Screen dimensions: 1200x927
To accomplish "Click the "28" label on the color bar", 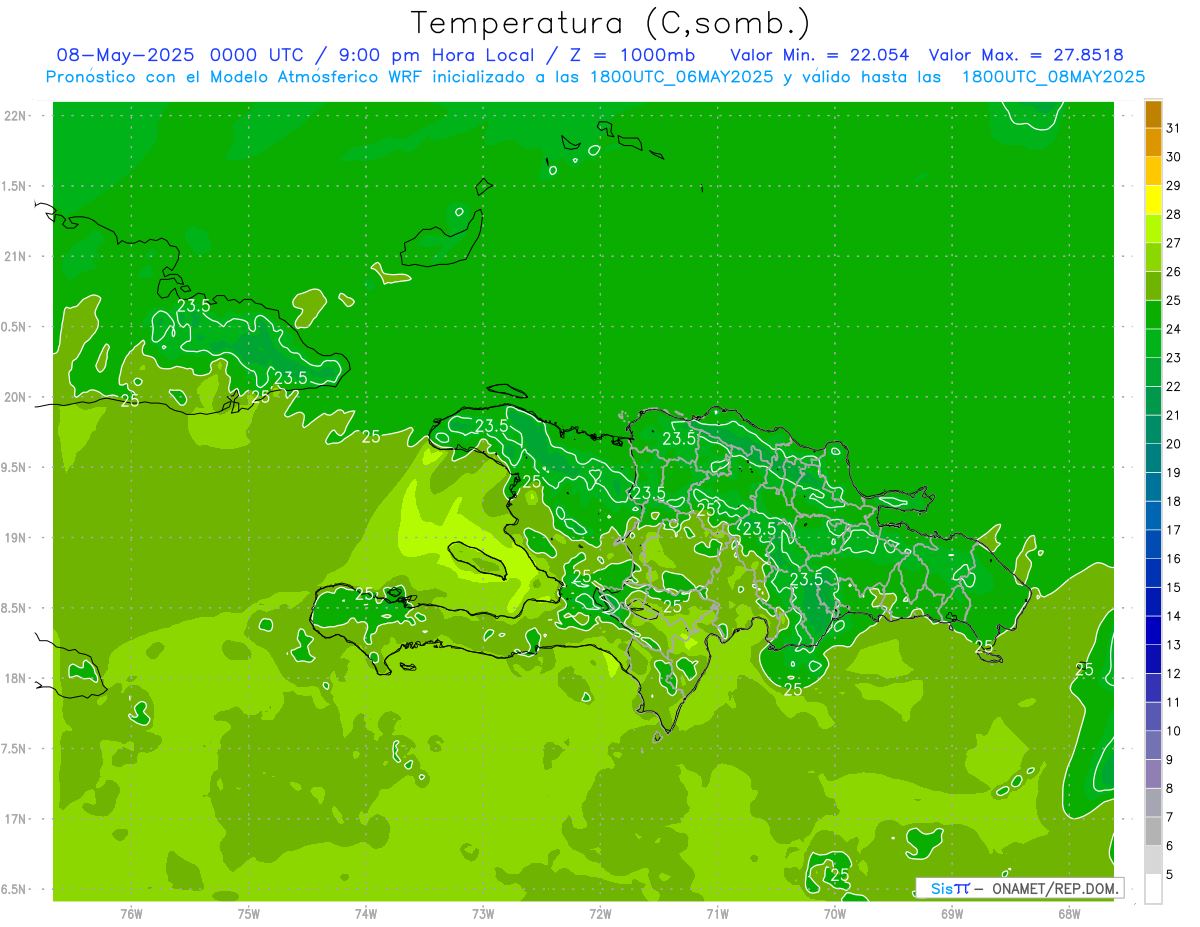I will (x=1174, y=214).
